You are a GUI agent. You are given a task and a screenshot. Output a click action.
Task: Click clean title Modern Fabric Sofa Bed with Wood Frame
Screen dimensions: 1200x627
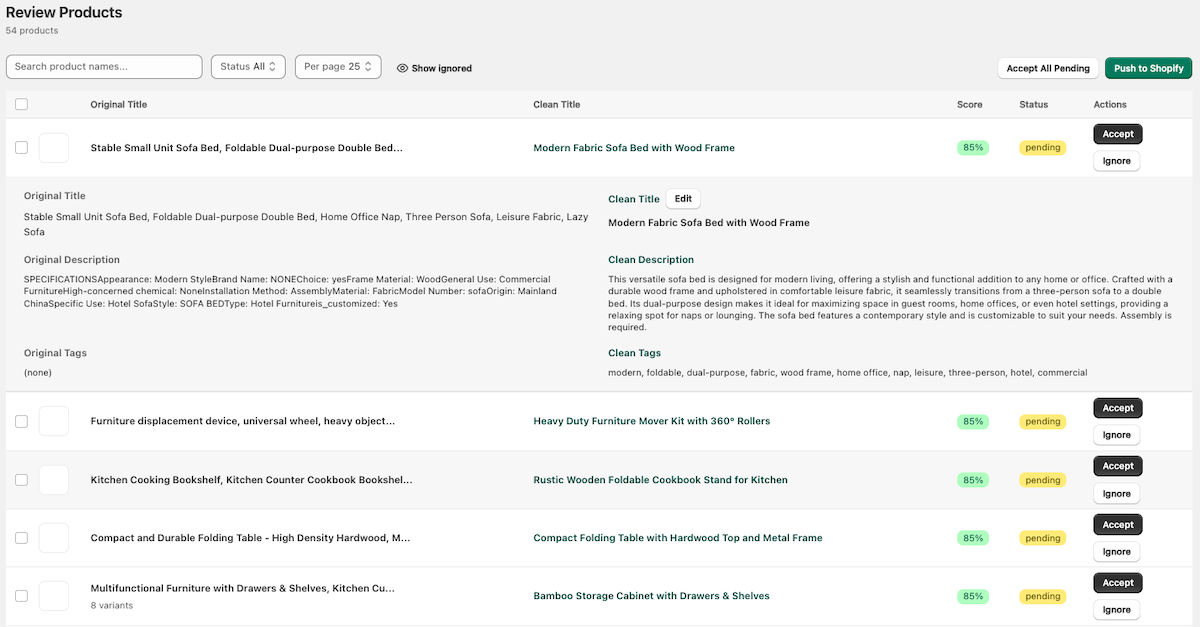tap(634, 148)
